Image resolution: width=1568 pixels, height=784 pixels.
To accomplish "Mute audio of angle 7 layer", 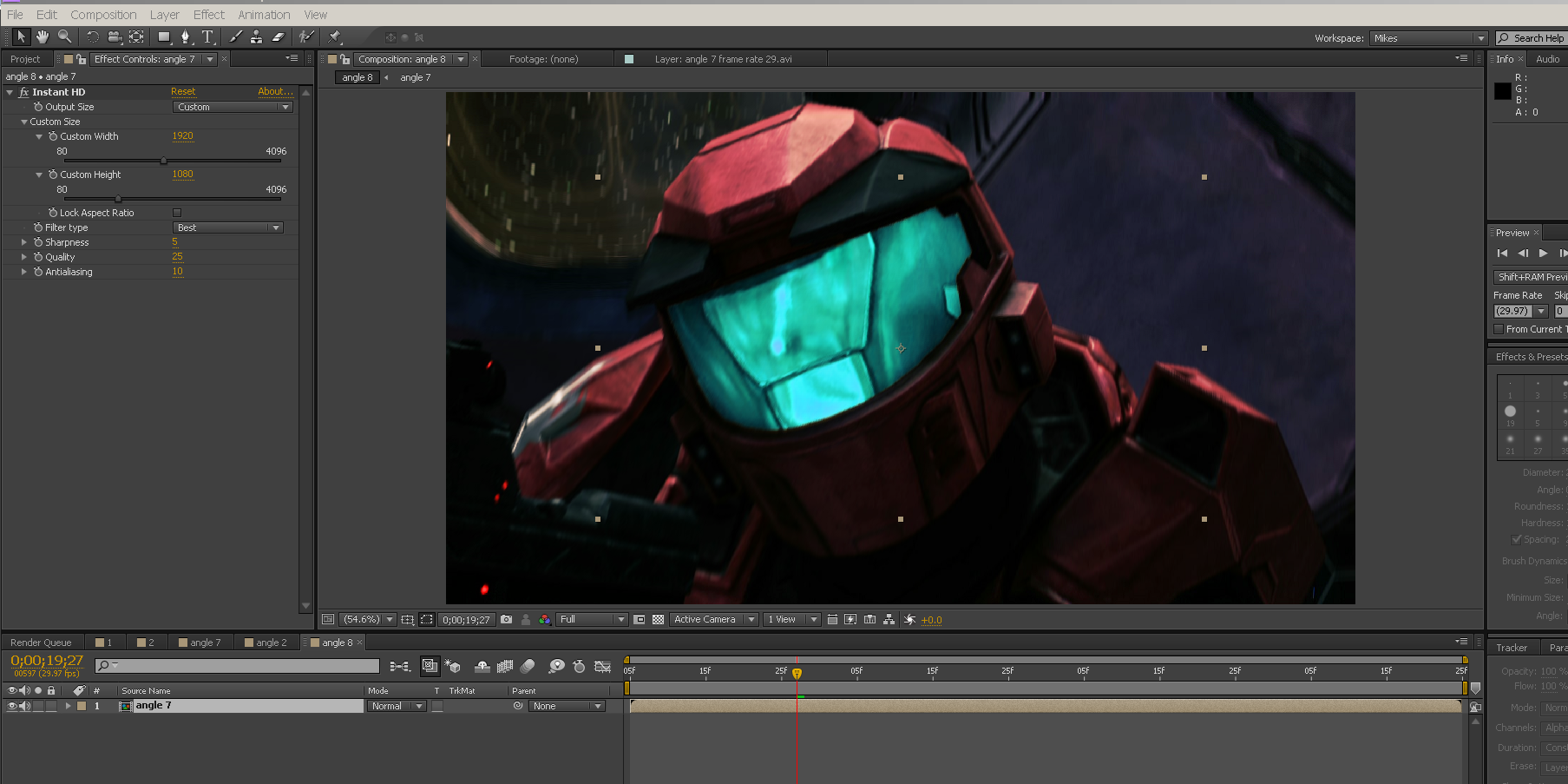I will pyautogui.click(x=24, y=706).
